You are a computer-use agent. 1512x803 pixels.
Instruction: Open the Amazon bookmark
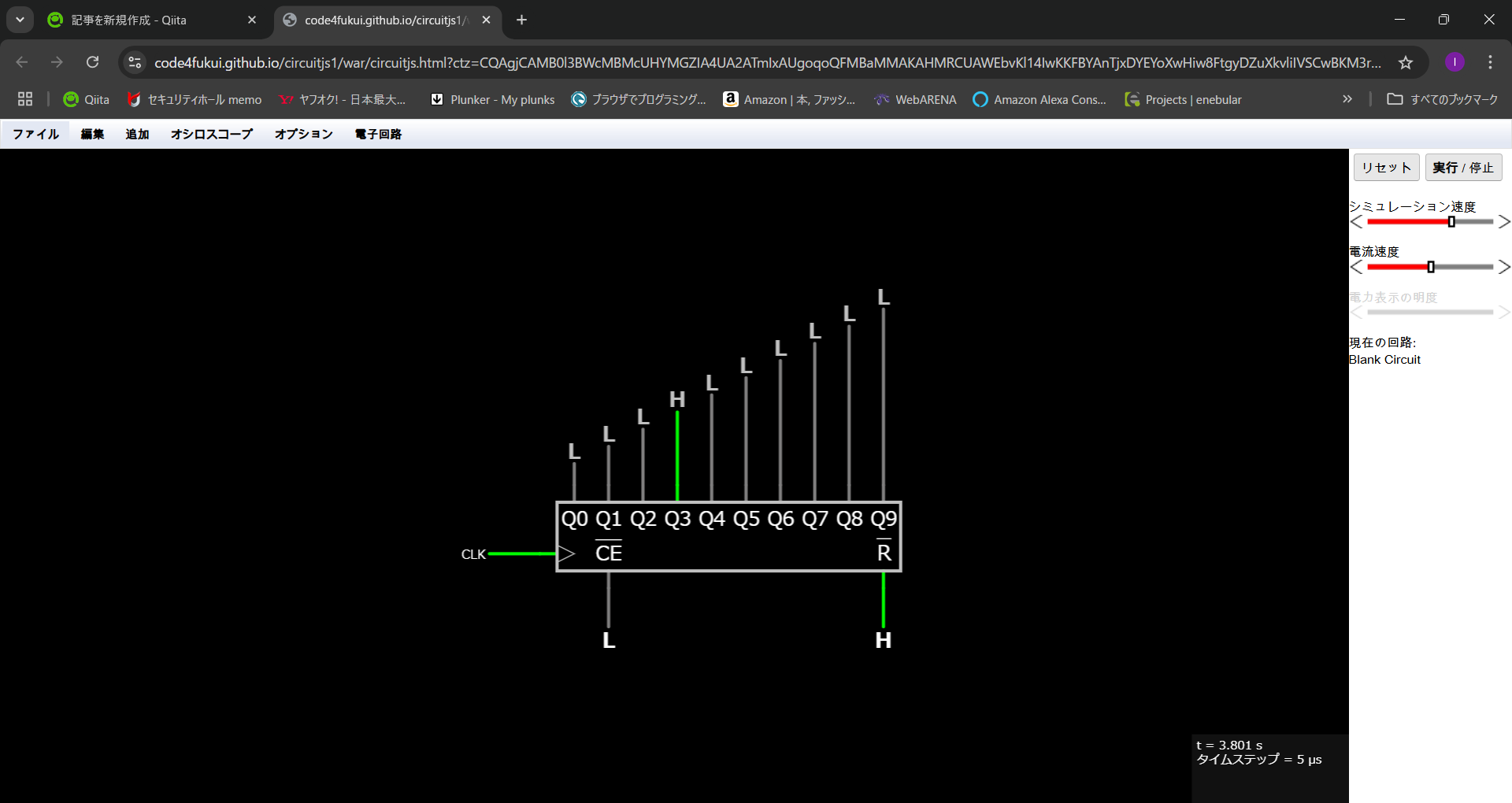click(x=790, y=99)
